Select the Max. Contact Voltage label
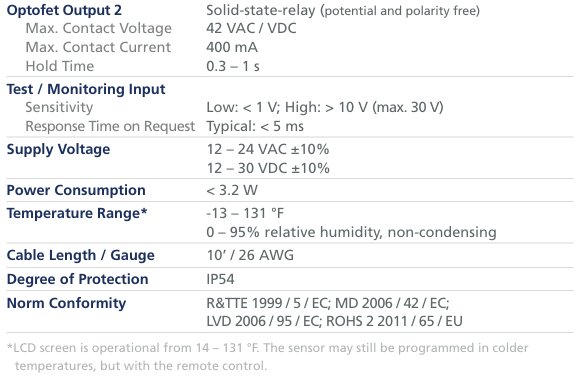 coord(99,28)
